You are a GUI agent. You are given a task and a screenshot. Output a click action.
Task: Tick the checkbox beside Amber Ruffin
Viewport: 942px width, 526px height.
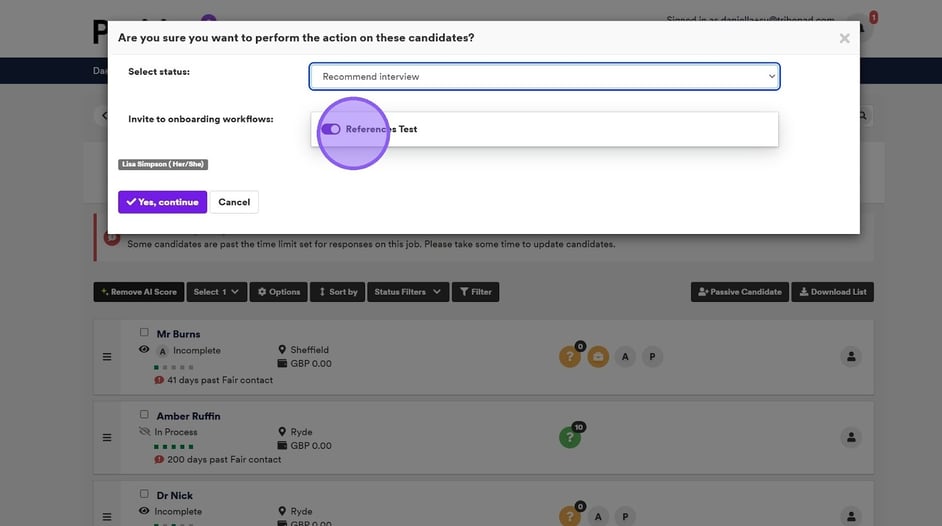click(x=144, y=415)
